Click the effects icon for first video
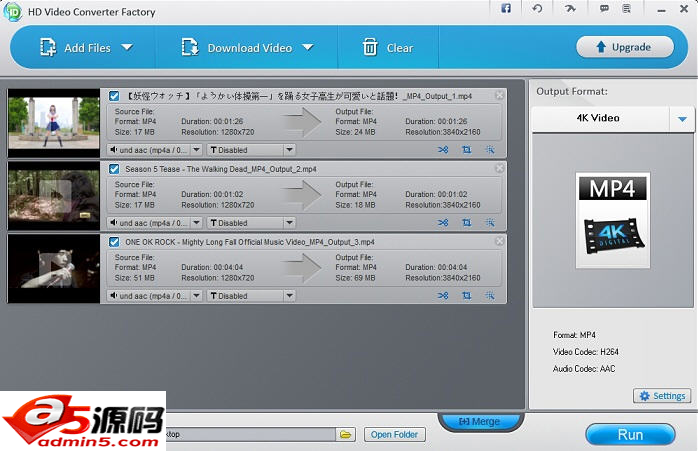Viewport: 698px width, 451px height. (490, 150)
